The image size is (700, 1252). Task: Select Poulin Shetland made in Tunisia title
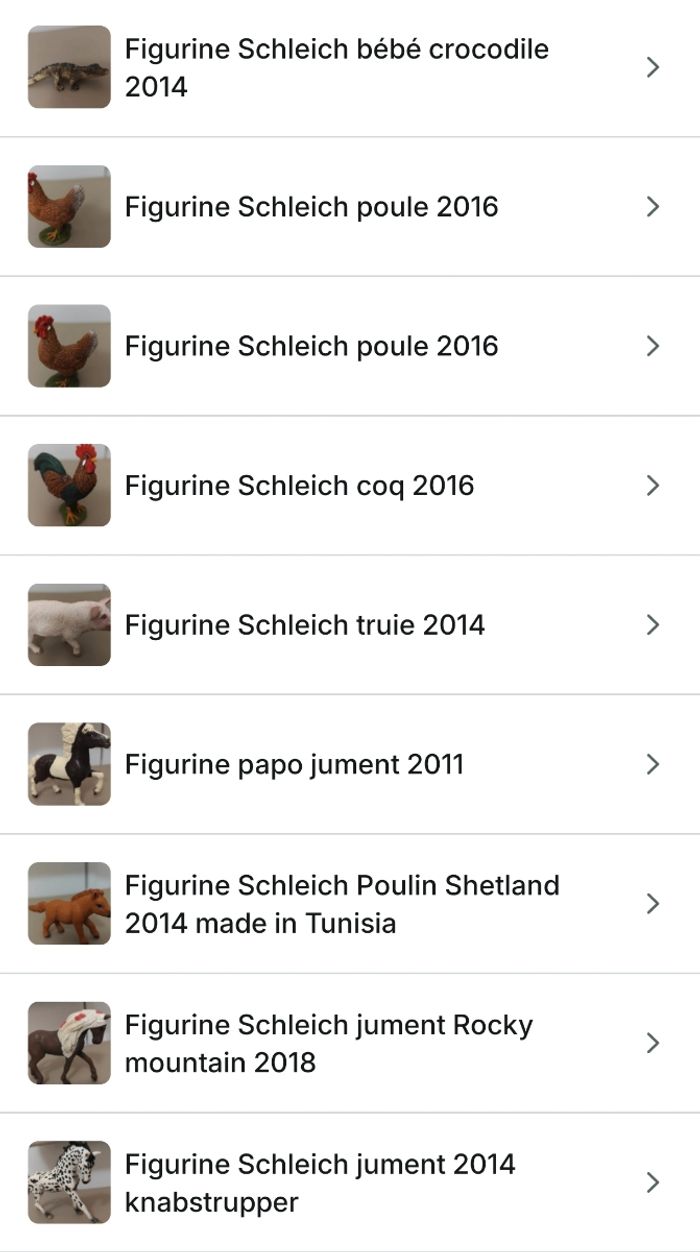[341, 903]
